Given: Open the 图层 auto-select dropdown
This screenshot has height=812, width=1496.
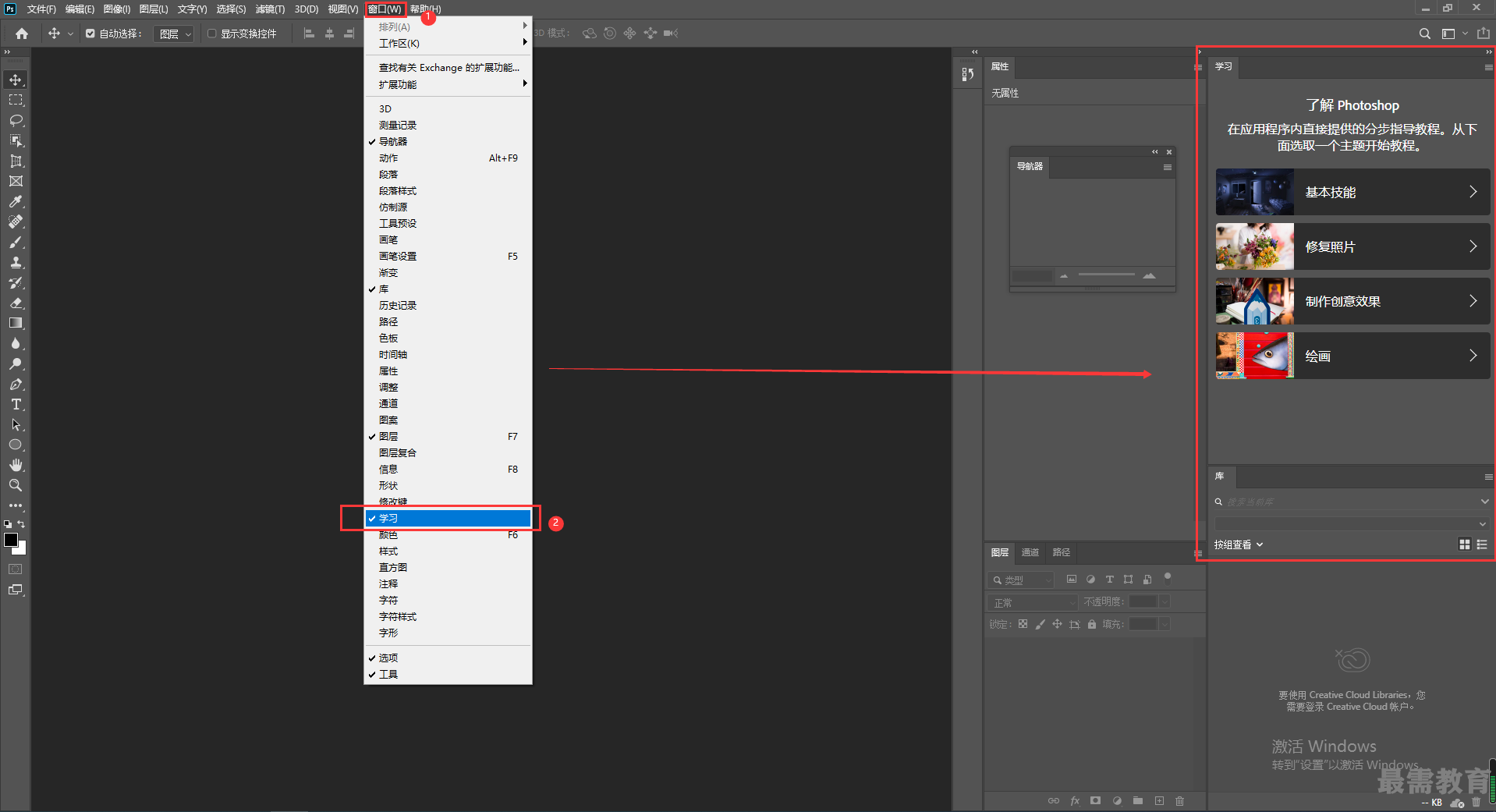Looking at the screenshot, I should point(174,34).
